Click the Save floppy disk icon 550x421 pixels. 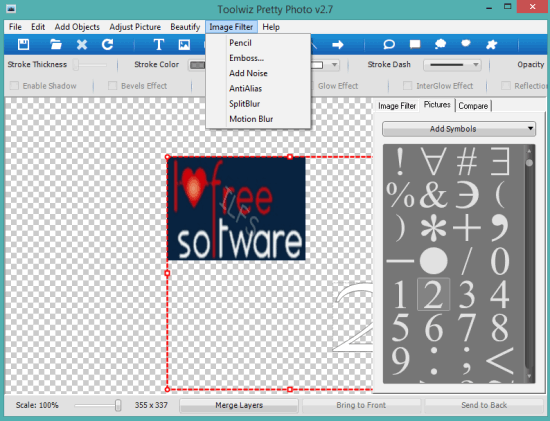click(x=24, y=45)
